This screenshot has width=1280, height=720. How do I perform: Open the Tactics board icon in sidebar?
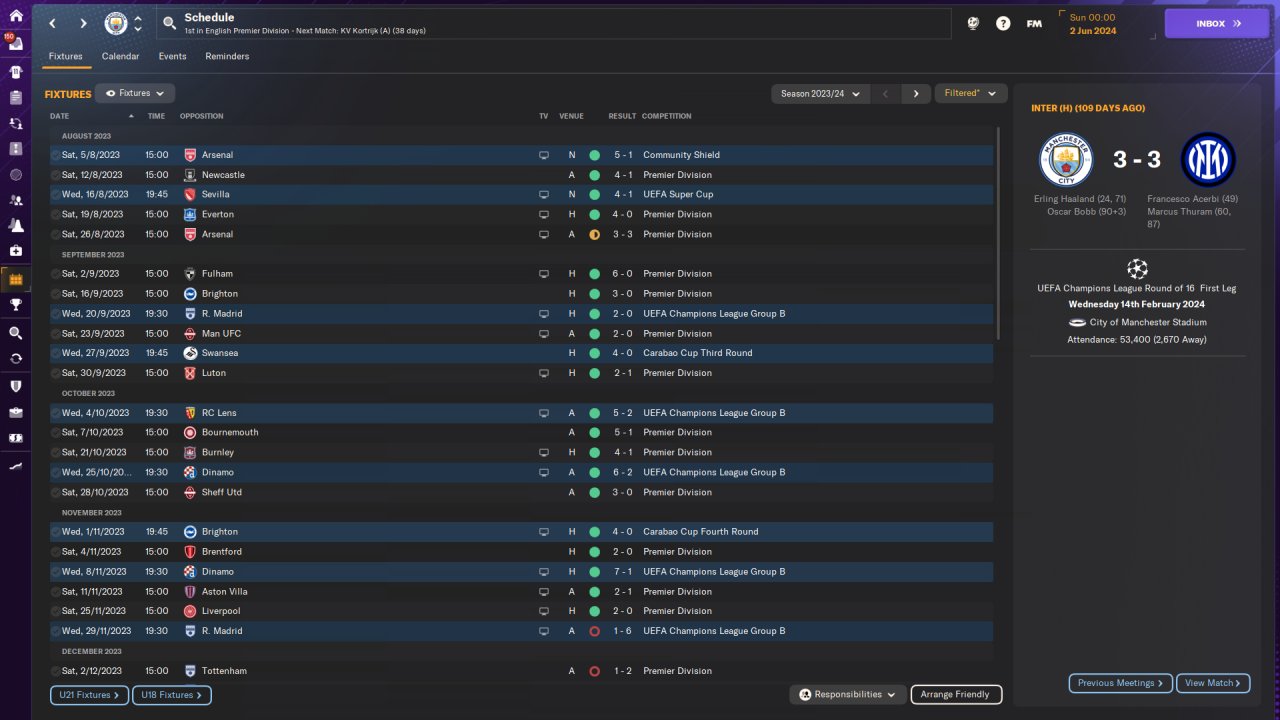click(x=15, y=149)
